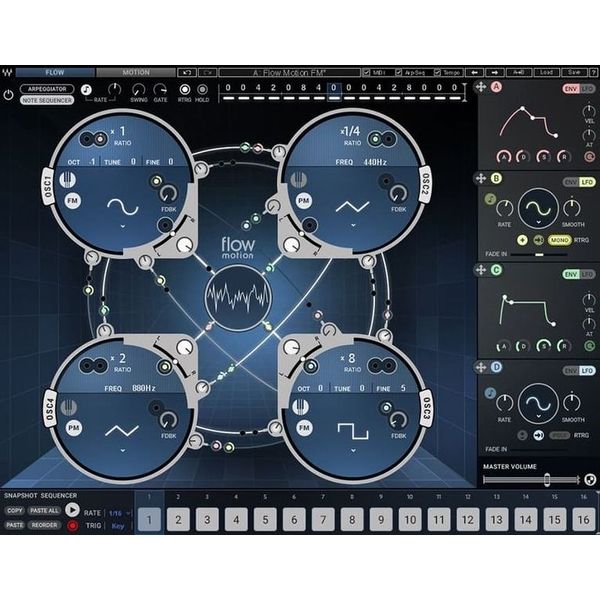Click the undo arrow button

pos(187,72)
